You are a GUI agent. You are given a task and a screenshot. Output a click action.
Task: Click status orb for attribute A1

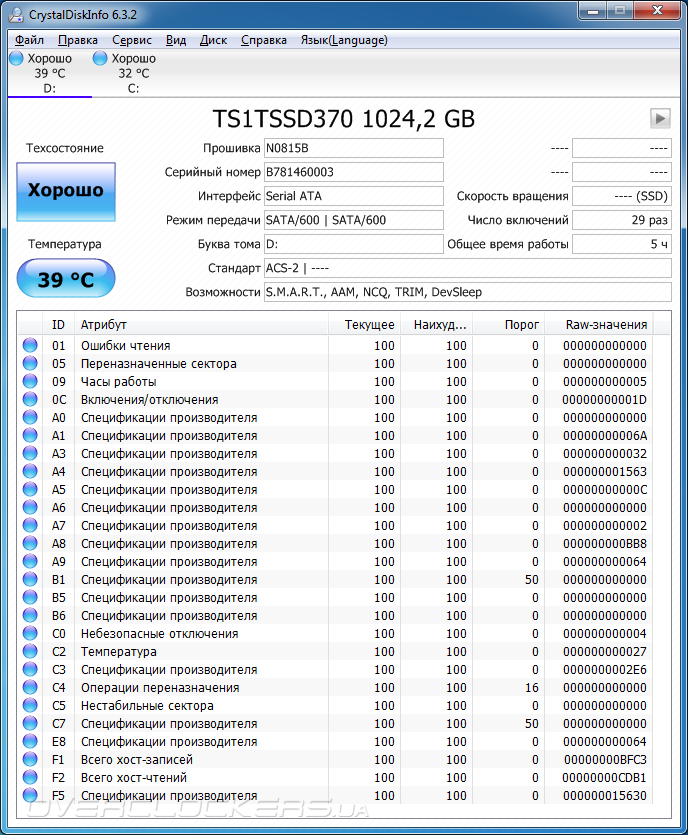point(30,435)
